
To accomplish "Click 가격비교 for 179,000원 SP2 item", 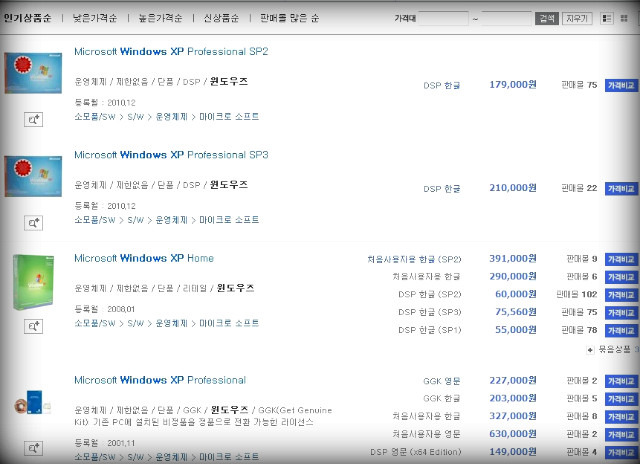I will [621, 85].
